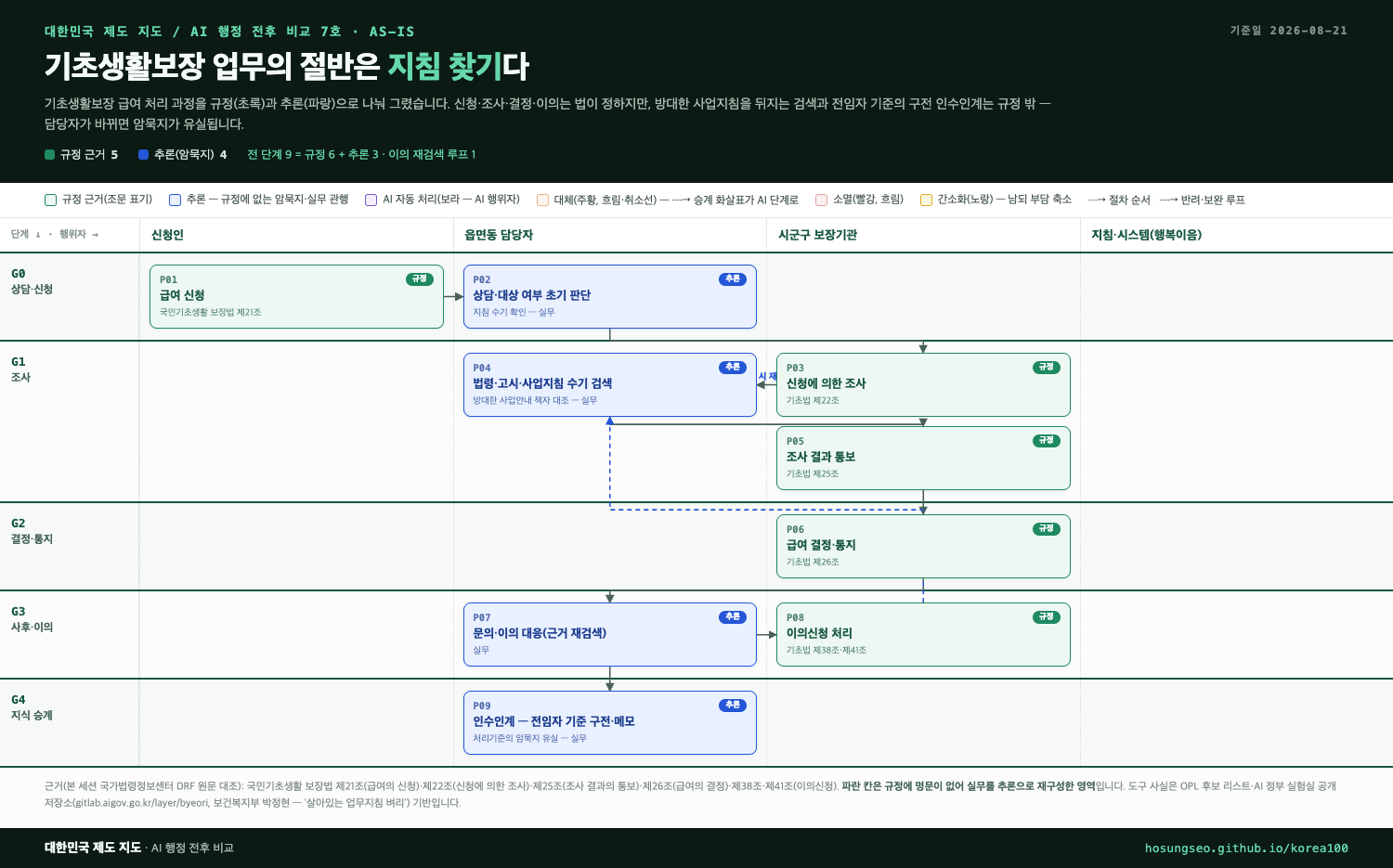The width and height of the screenshot is (1393, 868).
Task: Click the 추론 badge on P04 card
Action: [733, 367]
